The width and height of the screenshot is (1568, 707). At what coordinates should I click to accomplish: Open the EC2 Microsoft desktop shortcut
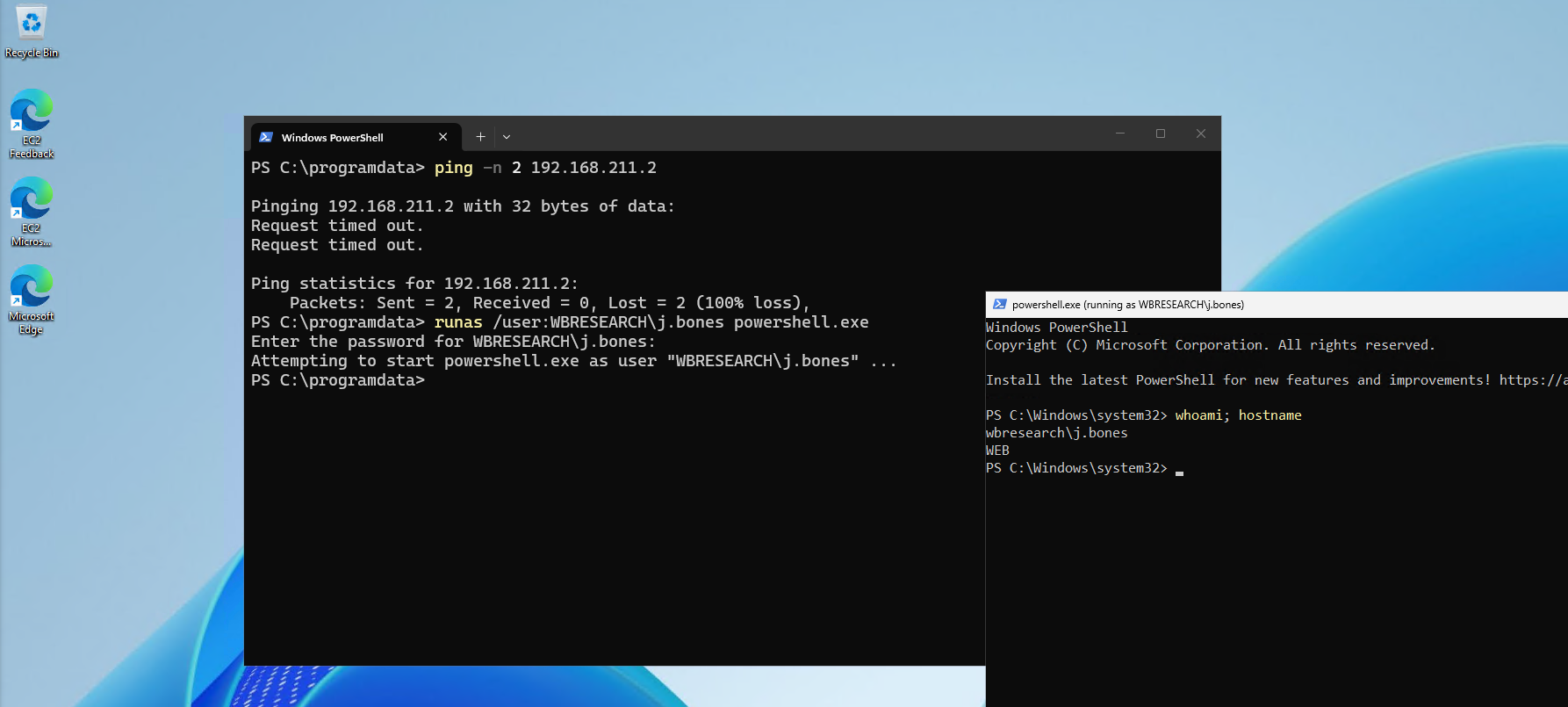click(32, 212)
